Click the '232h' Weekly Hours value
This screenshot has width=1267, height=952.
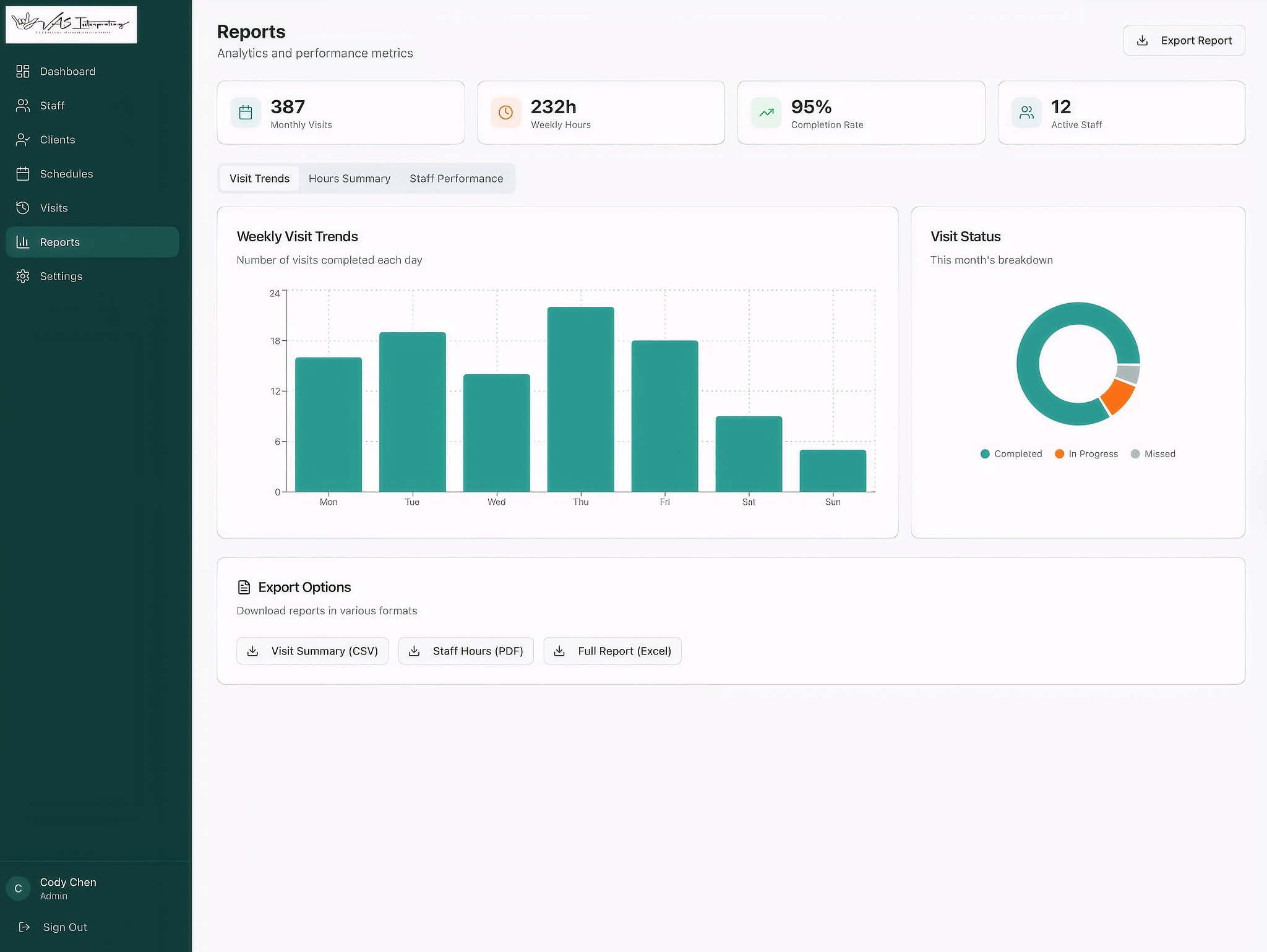click(x=554, y=107)
